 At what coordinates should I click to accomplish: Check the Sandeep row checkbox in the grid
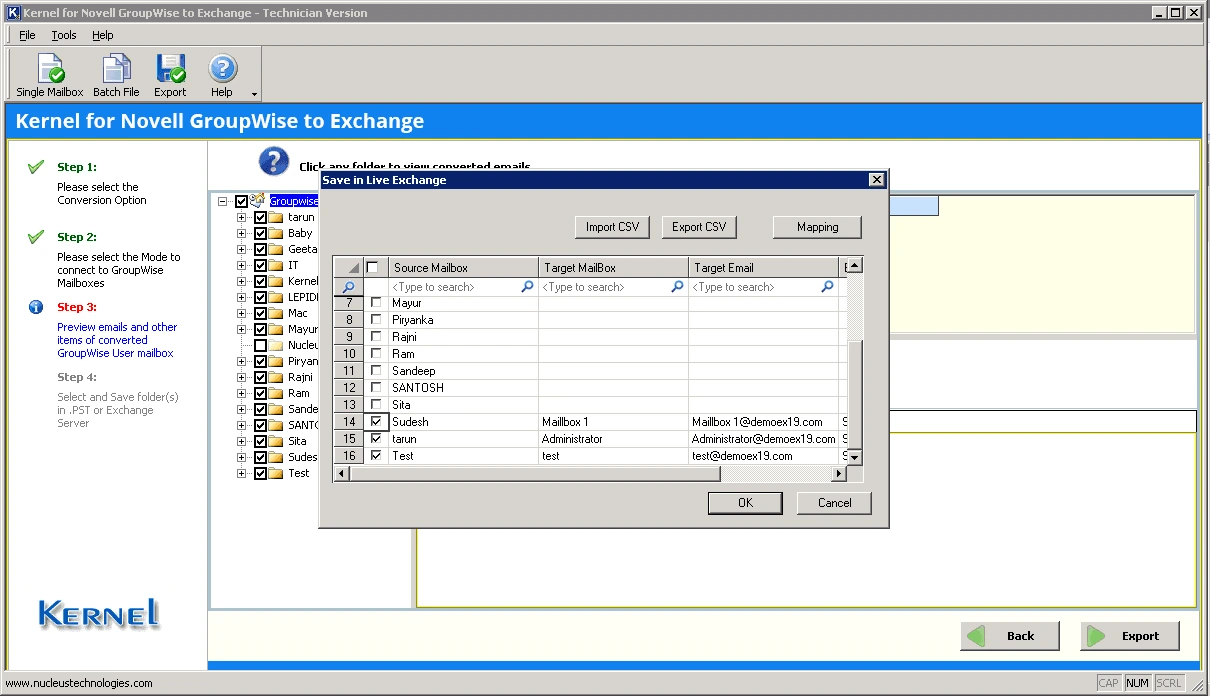coord(376,371)
